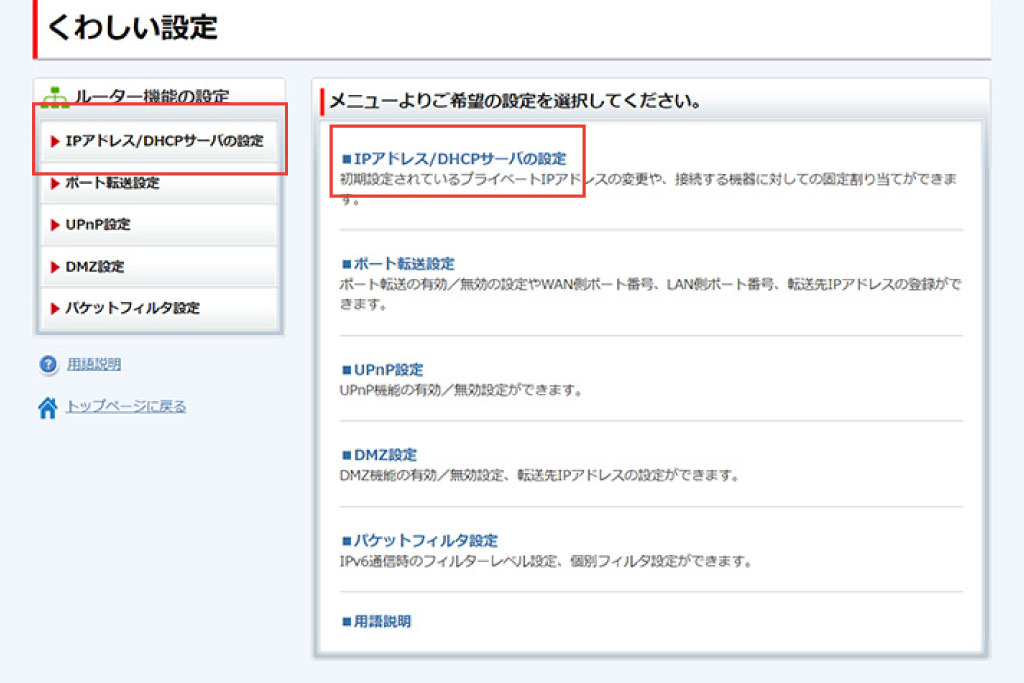Viewport: 1024px width, 683px height.
Task: Open ■UPnP設定 link in main panel
Action: [383, 369]
